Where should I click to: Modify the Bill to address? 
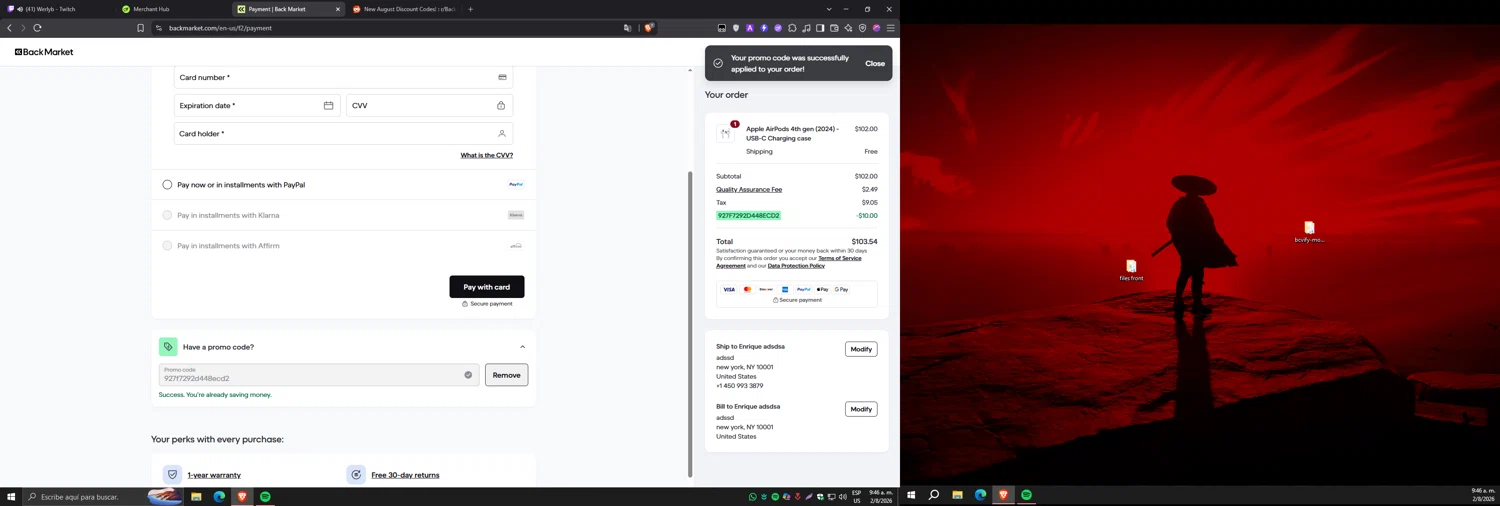click(861, 409)
